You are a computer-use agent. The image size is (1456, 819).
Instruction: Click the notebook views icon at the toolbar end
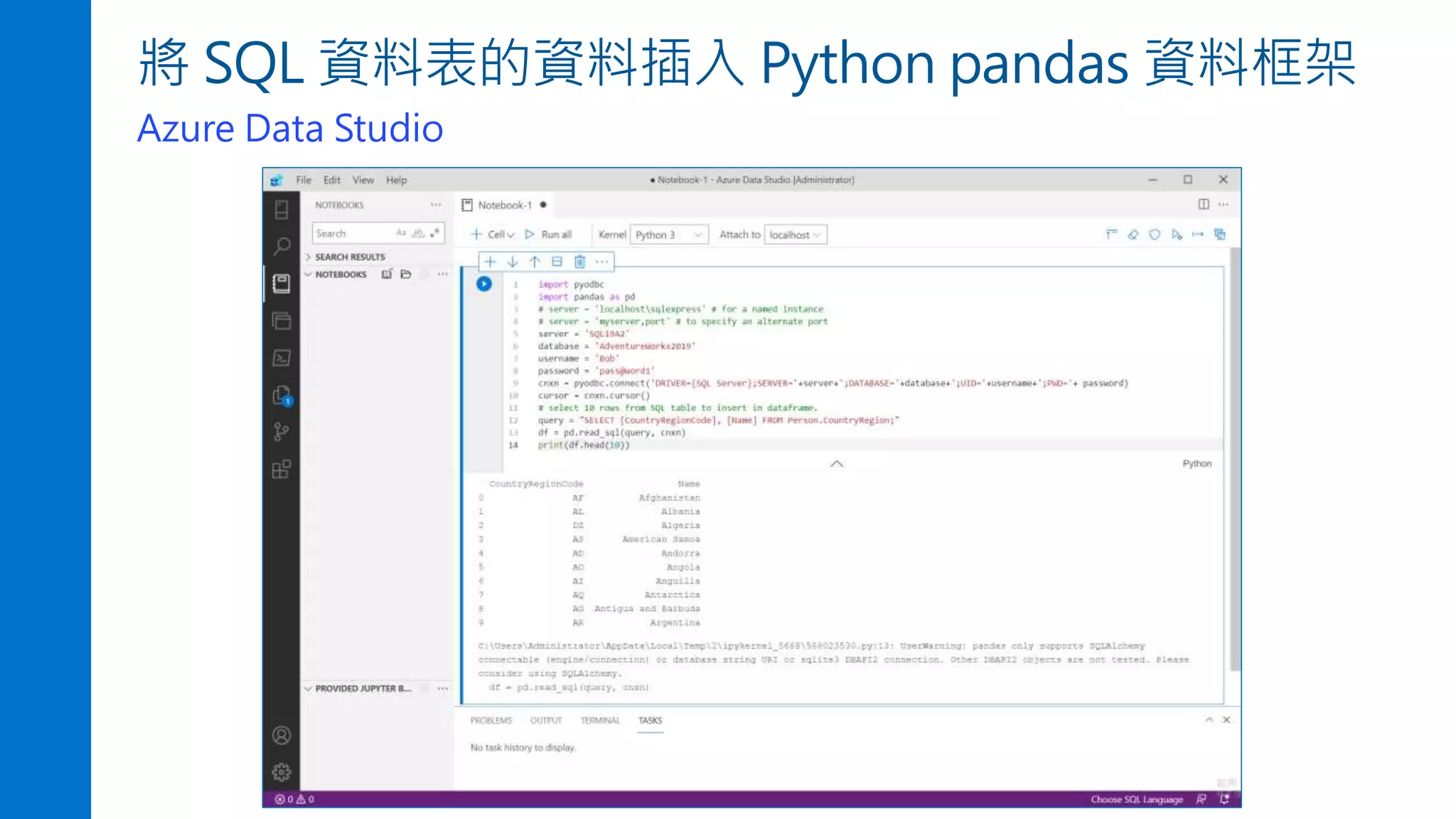[1220, 234]
